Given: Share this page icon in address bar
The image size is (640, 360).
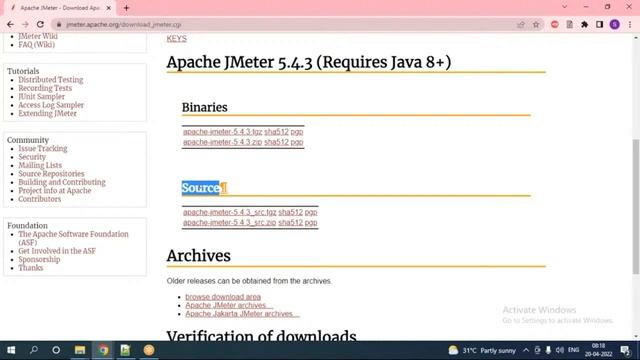Looking at the screenshot, I should (x=521, y=24).
